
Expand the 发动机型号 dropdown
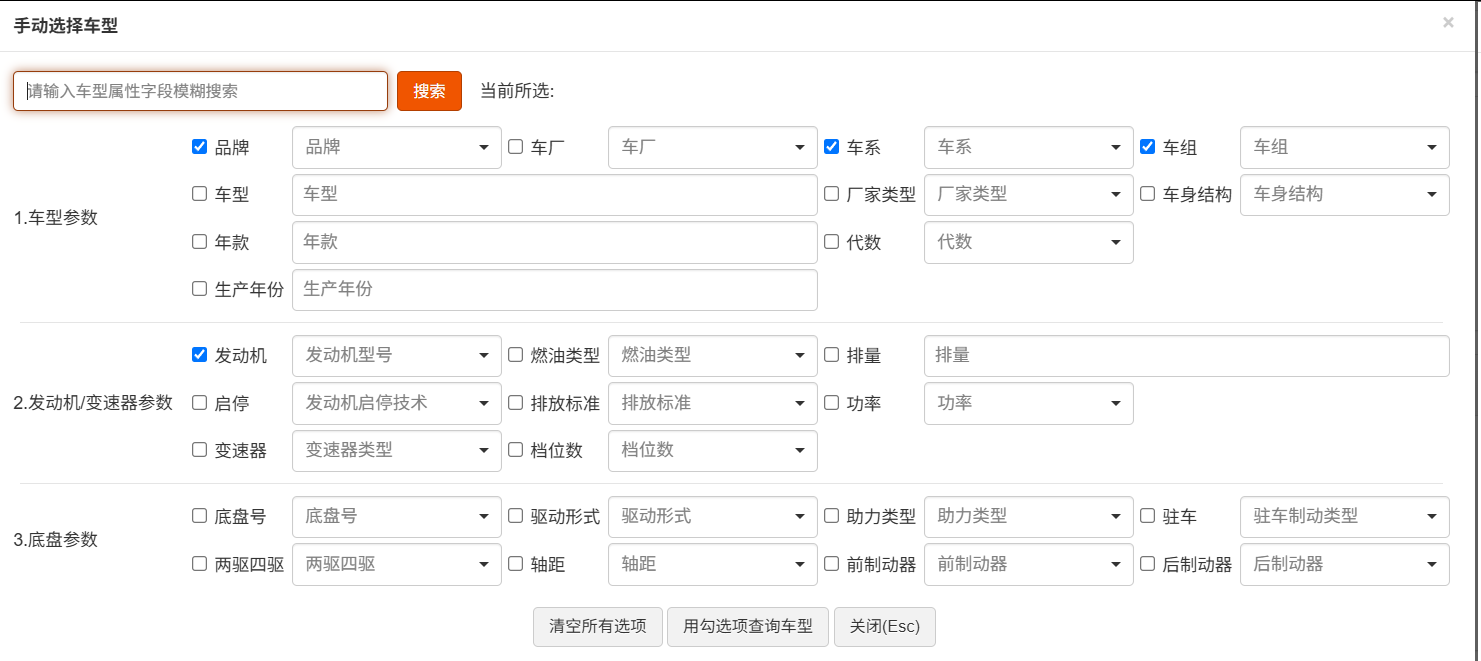pos(396,355)
